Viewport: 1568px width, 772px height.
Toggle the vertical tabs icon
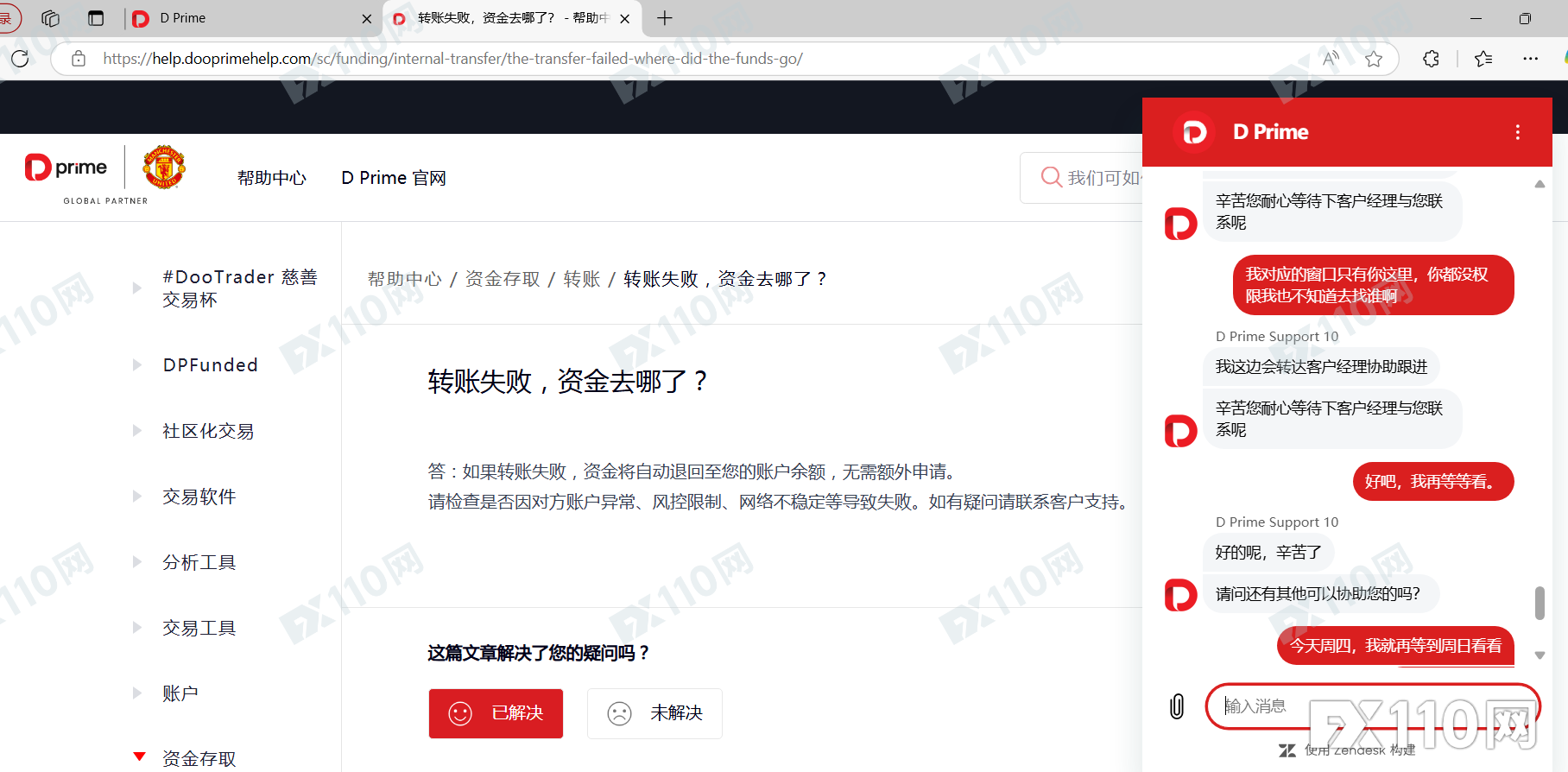(x=96, y=18)
